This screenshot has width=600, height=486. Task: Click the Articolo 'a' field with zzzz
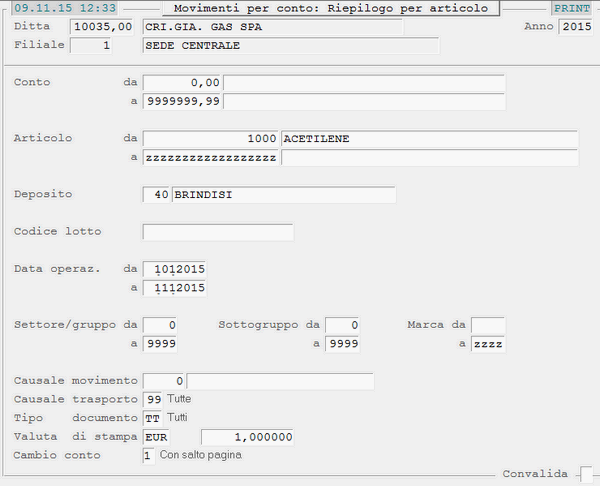211,158
